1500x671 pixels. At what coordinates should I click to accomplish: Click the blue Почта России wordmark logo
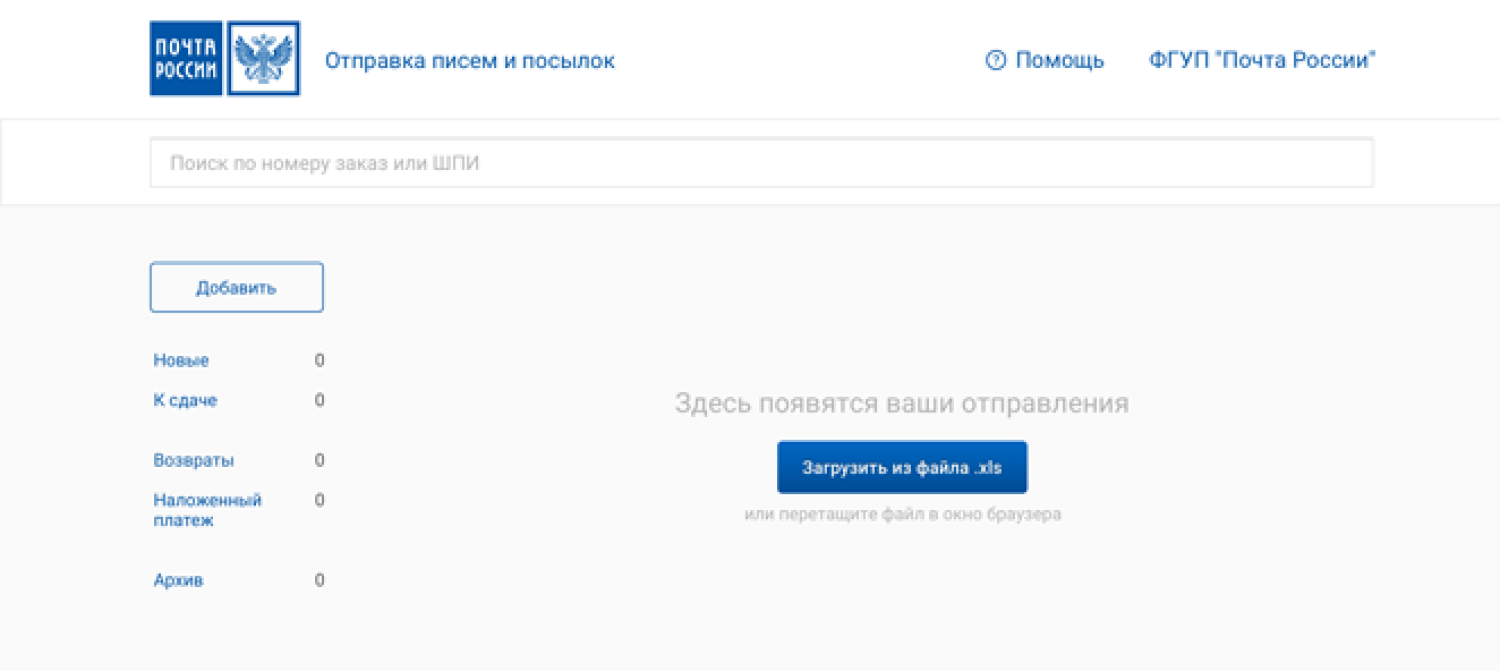click(186, 59)
